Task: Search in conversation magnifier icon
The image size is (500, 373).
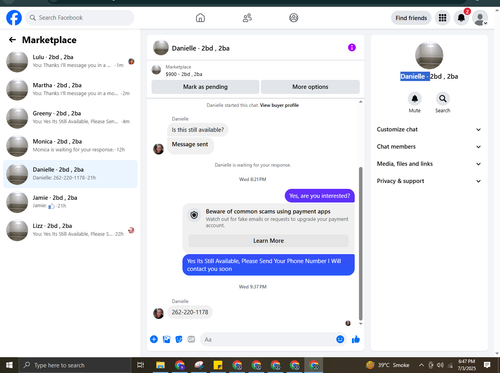Action: [443, 99]
